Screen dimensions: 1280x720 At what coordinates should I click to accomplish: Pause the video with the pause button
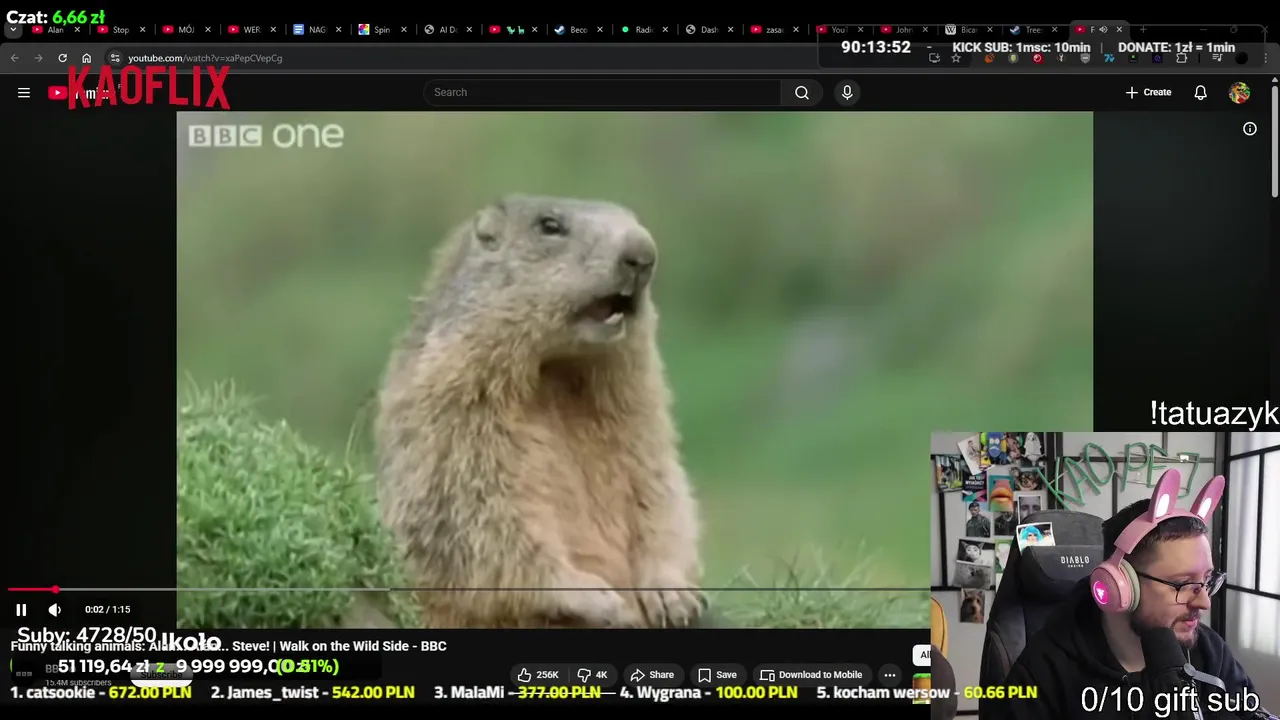click(21, 609)
